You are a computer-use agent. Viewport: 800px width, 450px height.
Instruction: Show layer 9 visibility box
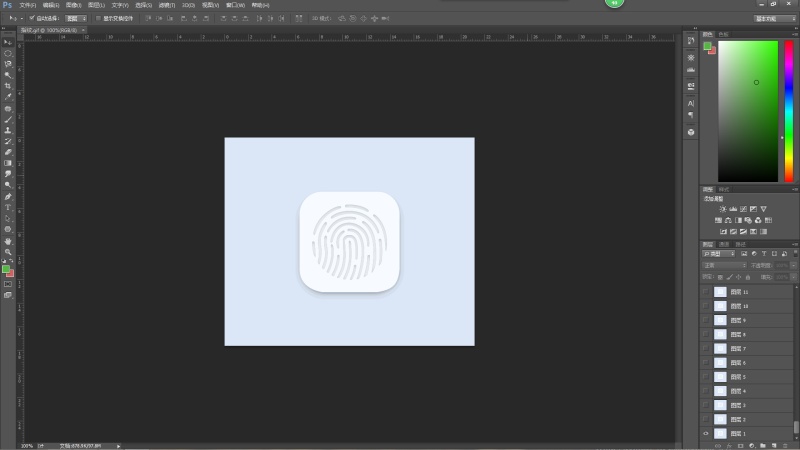click(706, 320)
